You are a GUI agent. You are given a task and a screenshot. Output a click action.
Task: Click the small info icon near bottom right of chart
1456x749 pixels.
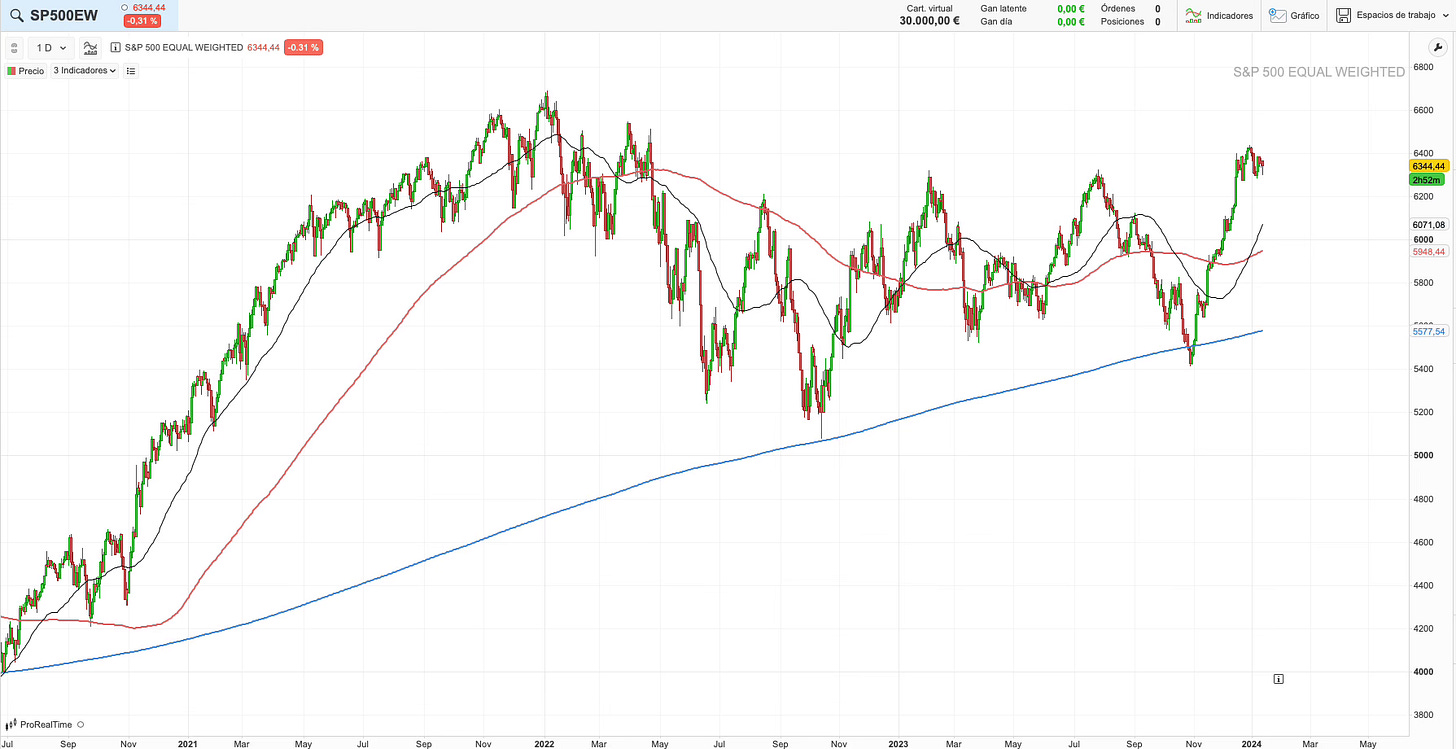tap(1278, 679)
